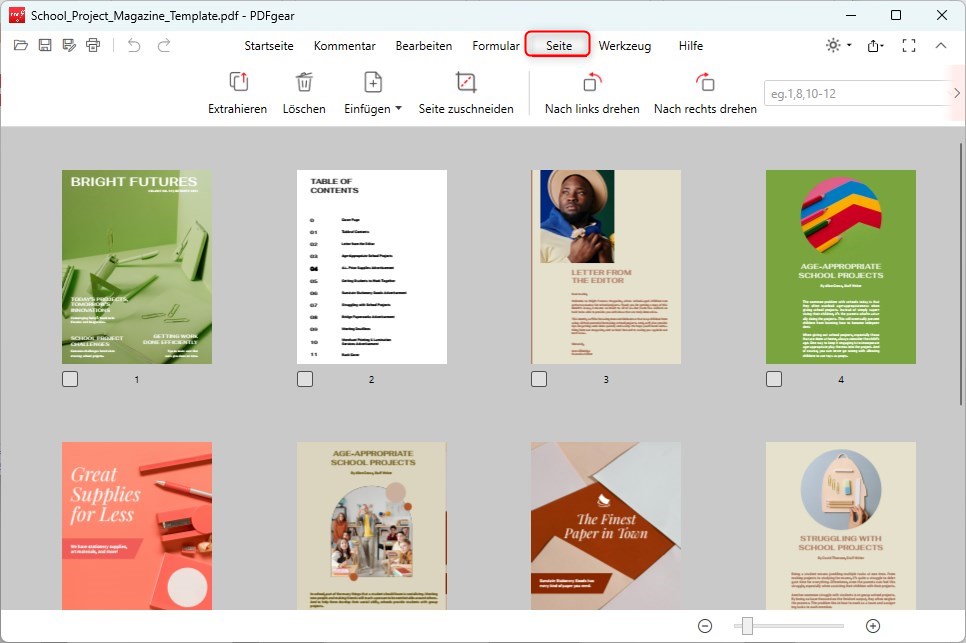Open the theme brightness dropdown
This screenshot has height=643, width=966.
click(838, 45)
